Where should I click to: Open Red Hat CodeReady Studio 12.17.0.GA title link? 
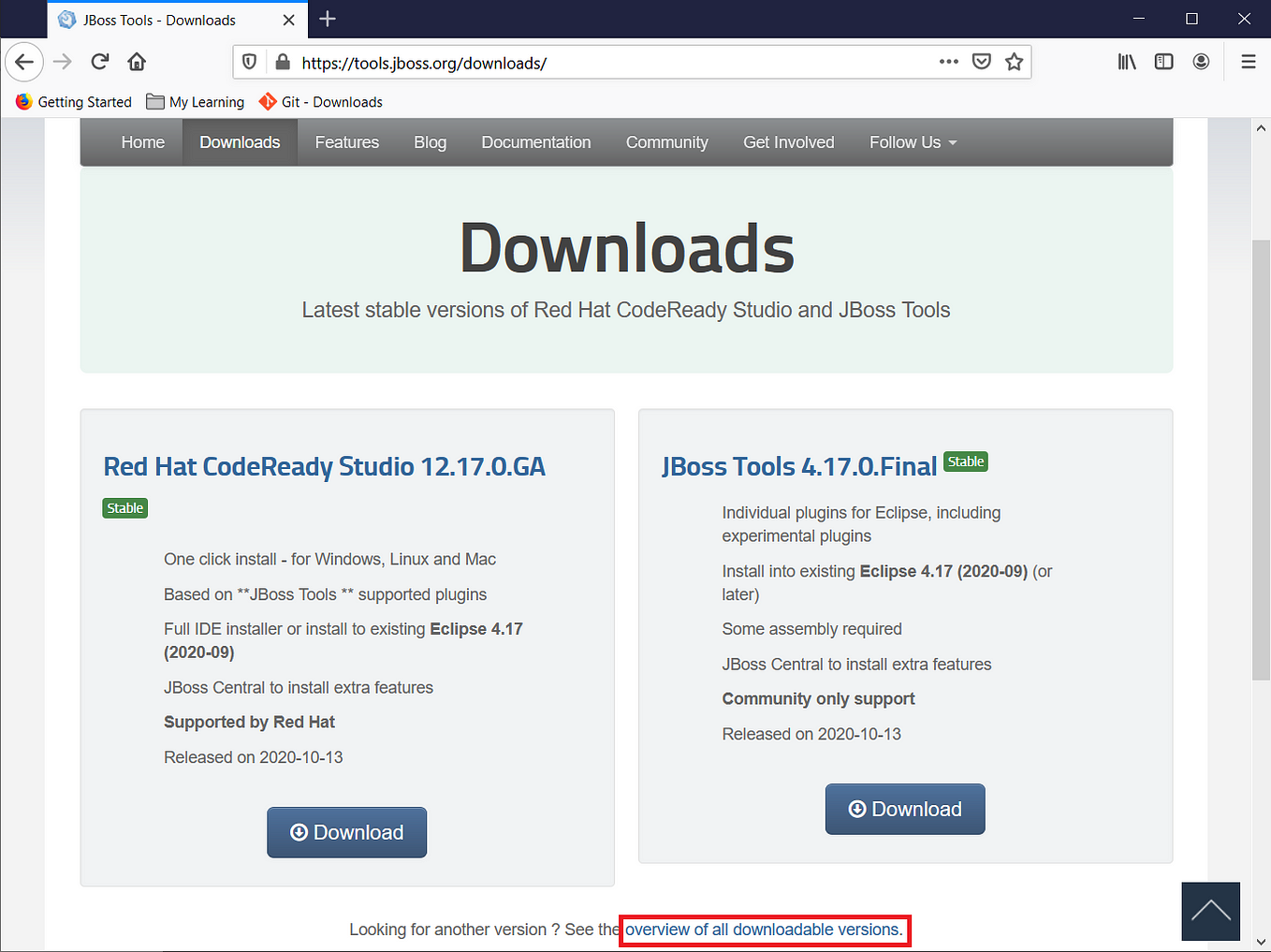(325, 466)
